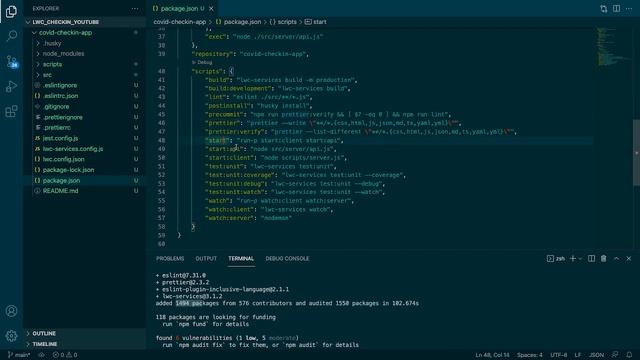The image size is (640, 360).
Task: Maximize the panel size with chevron up
Action: pyautogui.click(x=616, y=258)
